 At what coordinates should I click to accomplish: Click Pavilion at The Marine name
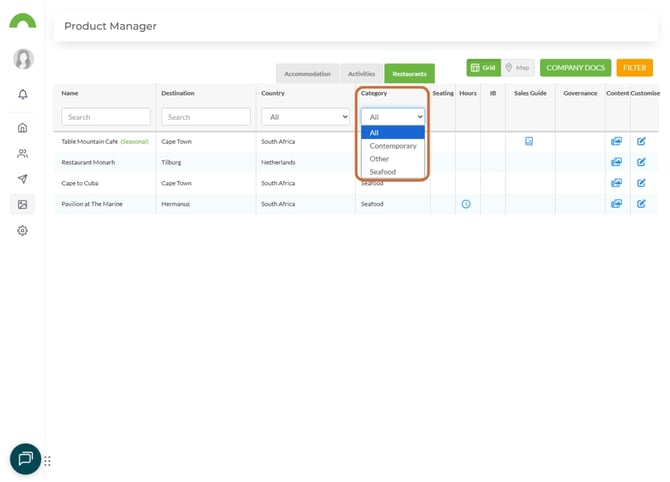click(x=92, y=204)
